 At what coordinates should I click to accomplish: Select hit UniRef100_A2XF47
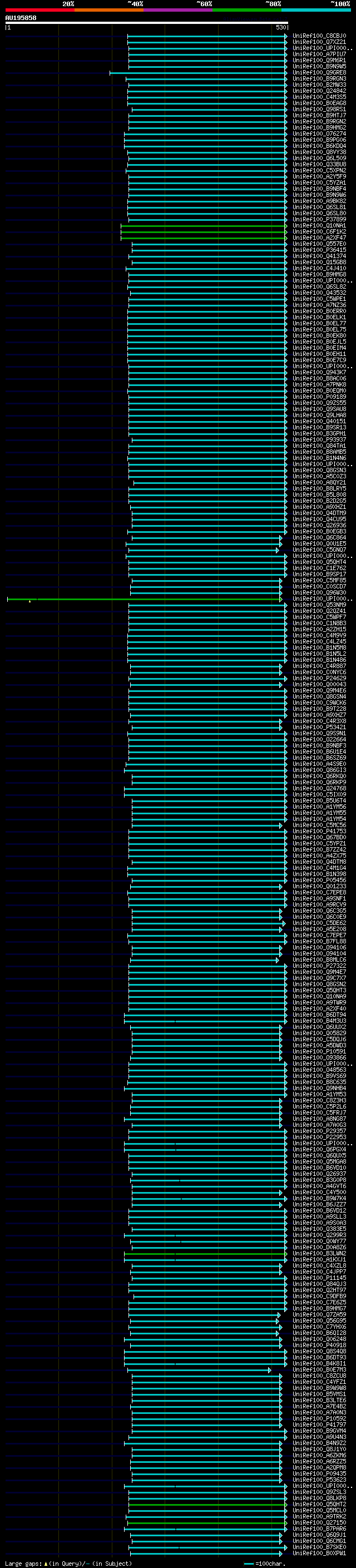click(319, 238)
